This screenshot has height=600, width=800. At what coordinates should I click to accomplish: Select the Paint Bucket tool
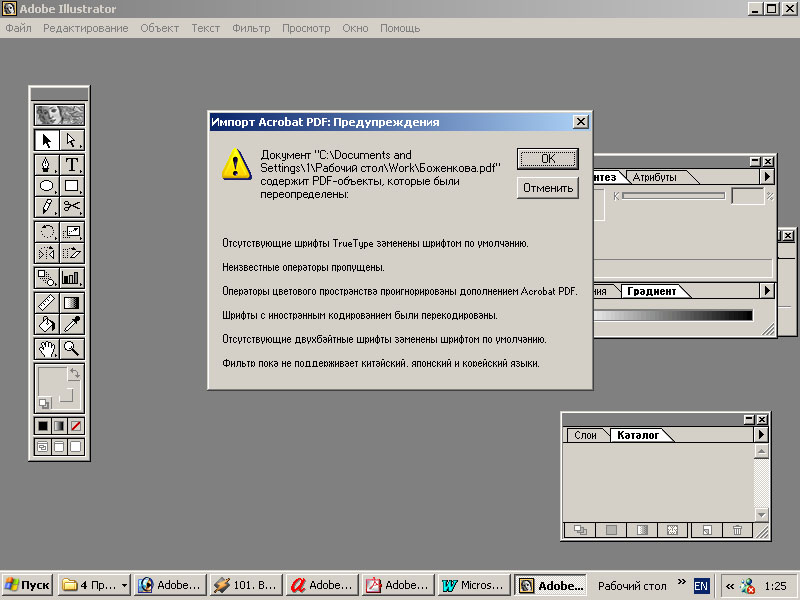coord(46,324)
